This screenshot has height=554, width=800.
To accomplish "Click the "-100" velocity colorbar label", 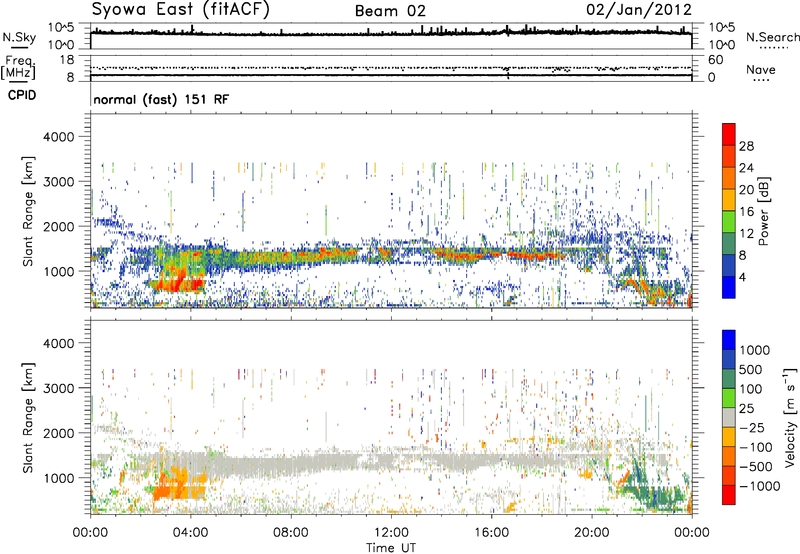I will pyautogui.click(x=756, y=447).
